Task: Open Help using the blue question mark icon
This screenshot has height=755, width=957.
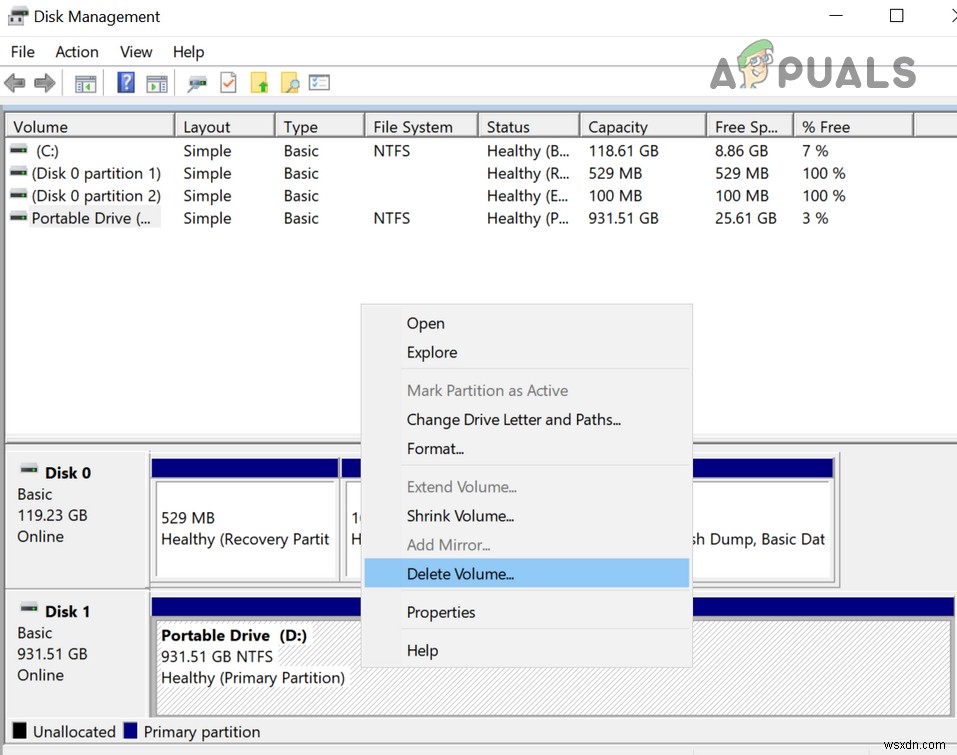Action: click(125, 82)
